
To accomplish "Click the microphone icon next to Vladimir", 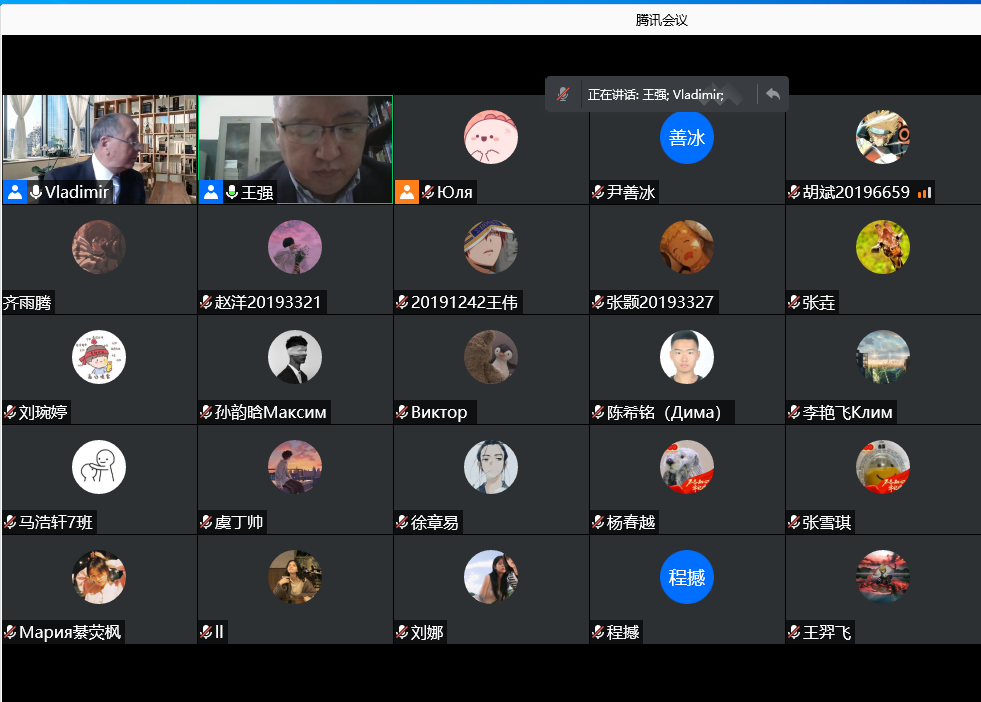I will [36, 192].
